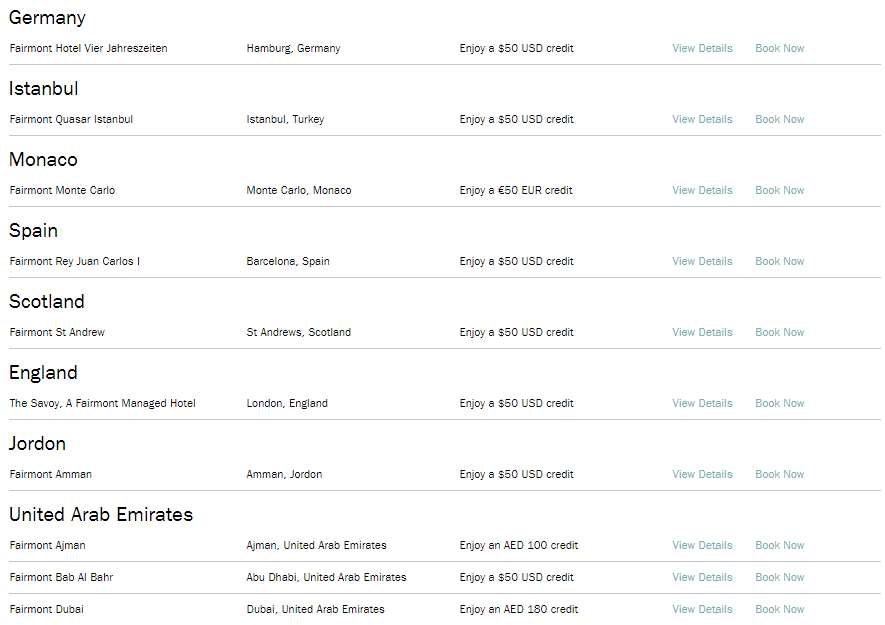Image resolution: width=885 pixels, height=625 pixels.
Task: View Details for The Savoy hotel
Action: (x=702, y=404)
